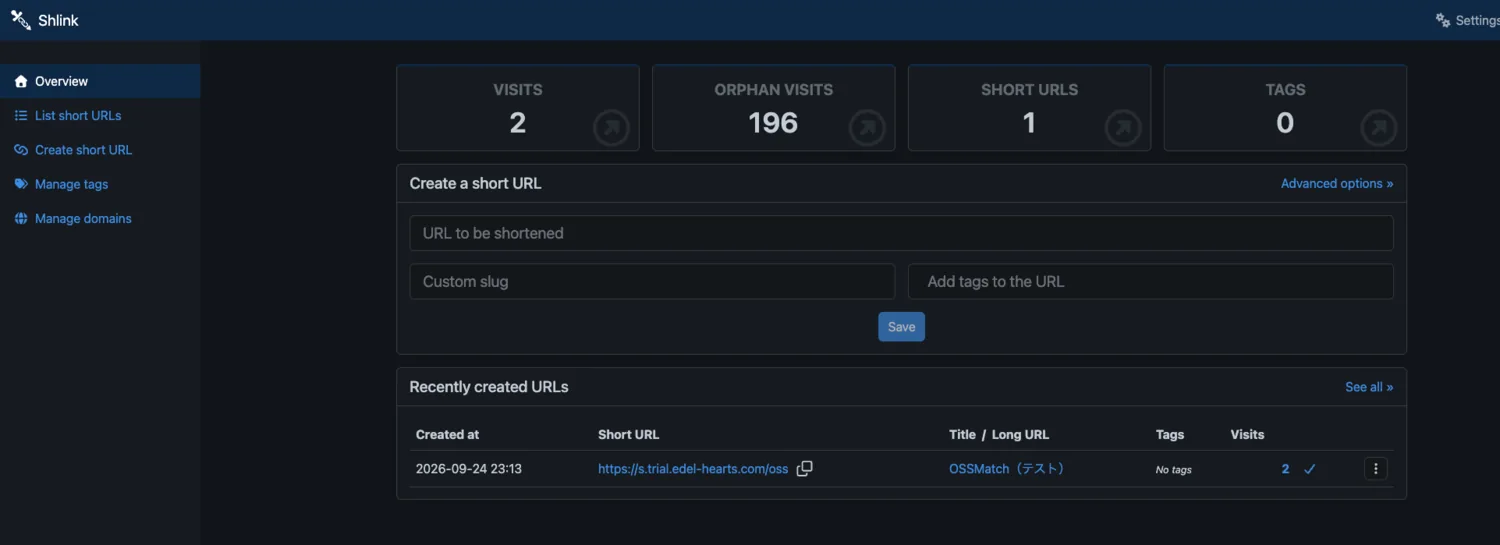This screenshot has height=545, width=1500.
Task: Click the Tags column header
Action: [1170, 435]
